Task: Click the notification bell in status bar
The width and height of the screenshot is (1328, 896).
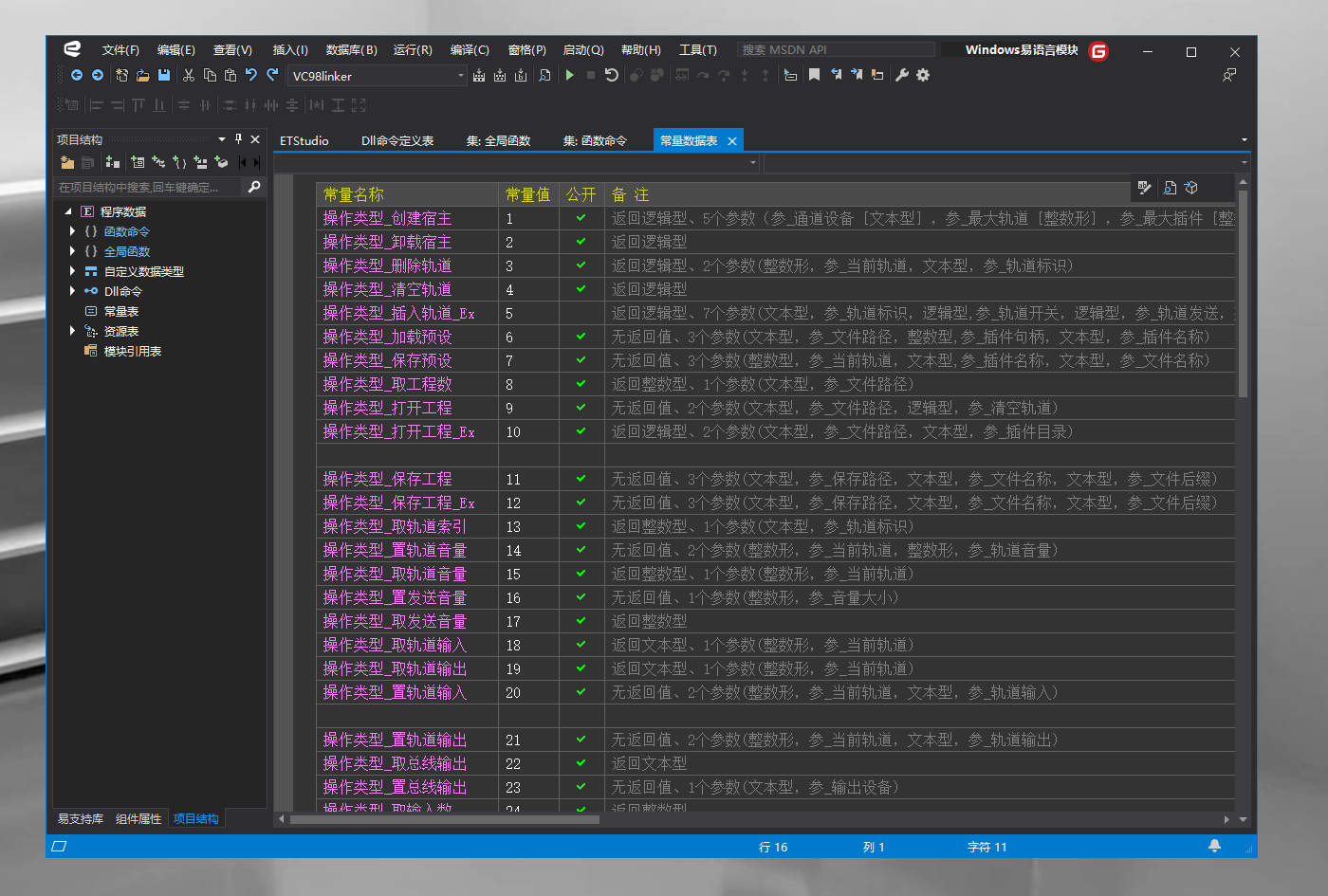Action: [1214, 846]
